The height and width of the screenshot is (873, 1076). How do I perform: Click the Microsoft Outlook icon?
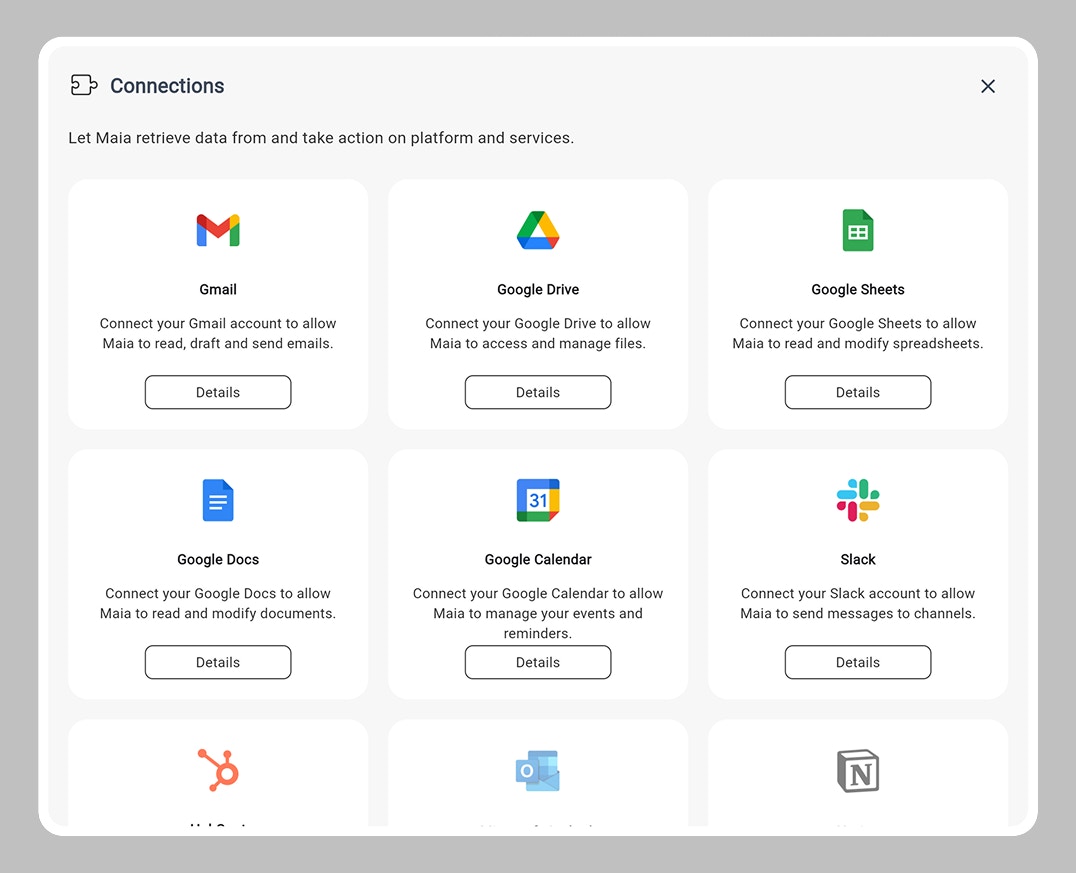[538, 770]
